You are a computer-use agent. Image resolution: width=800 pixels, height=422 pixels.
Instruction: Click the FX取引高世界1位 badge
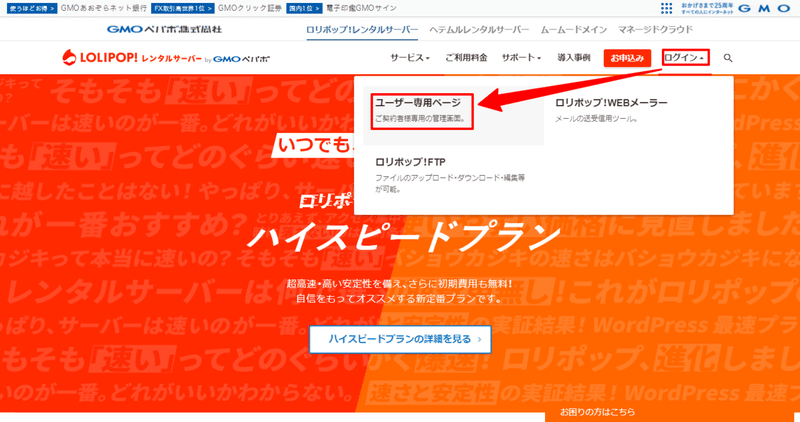click(183, 8)
